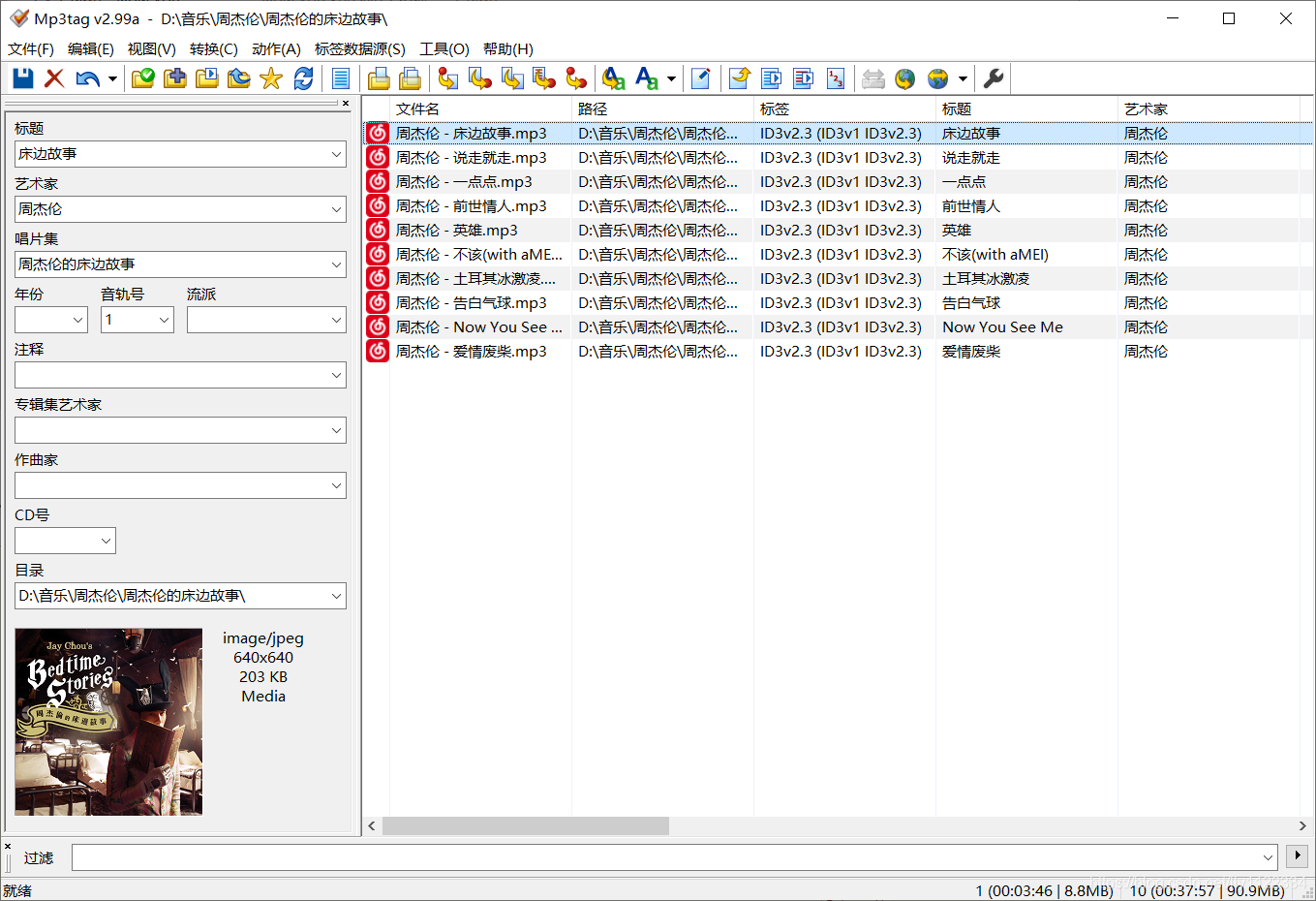Apply filter with the arrow button beside 过滤
1316x901 pixels.
click(x=1297, y=856)
